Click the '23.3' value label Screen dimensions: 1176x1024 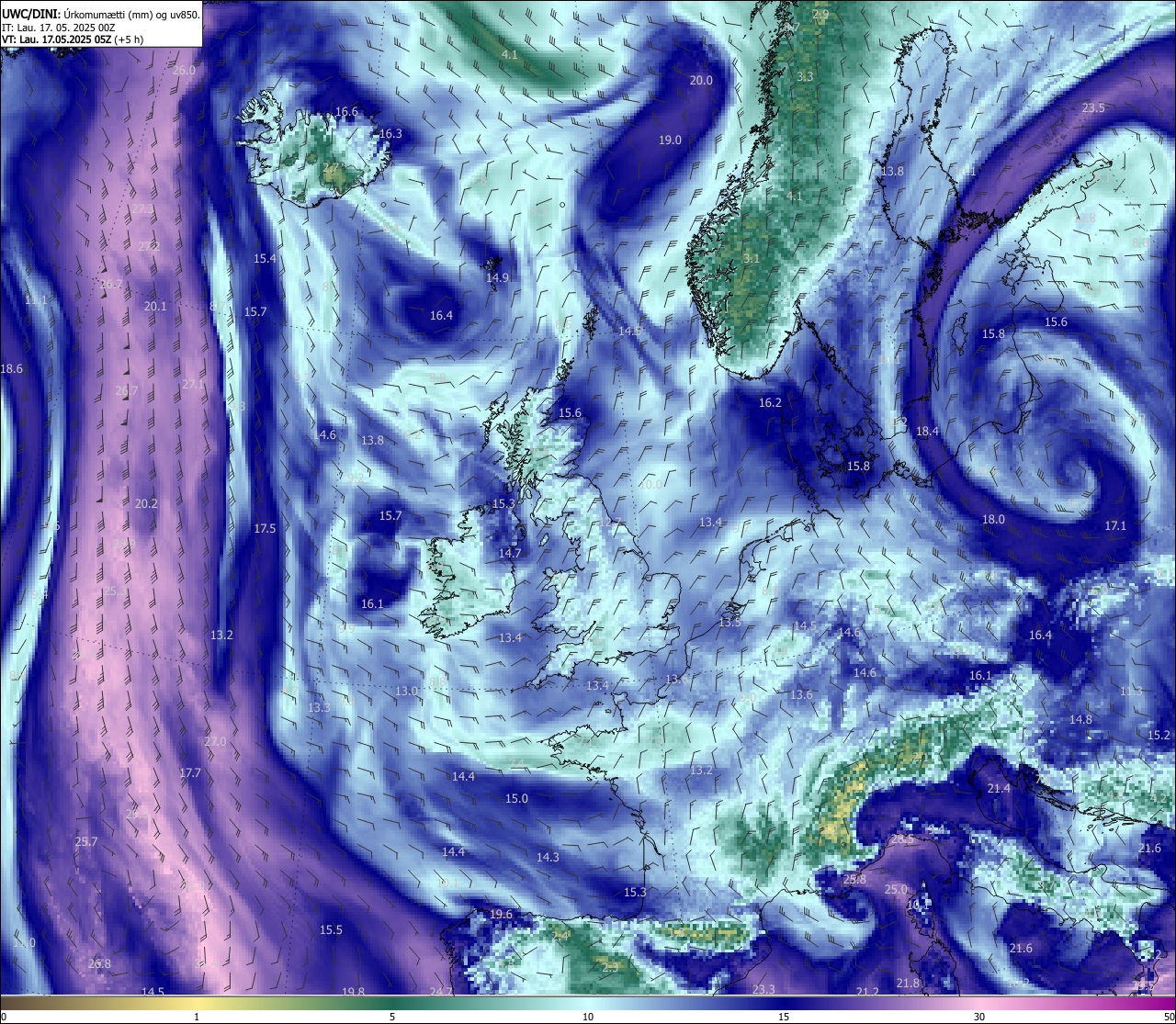point(763,989)
